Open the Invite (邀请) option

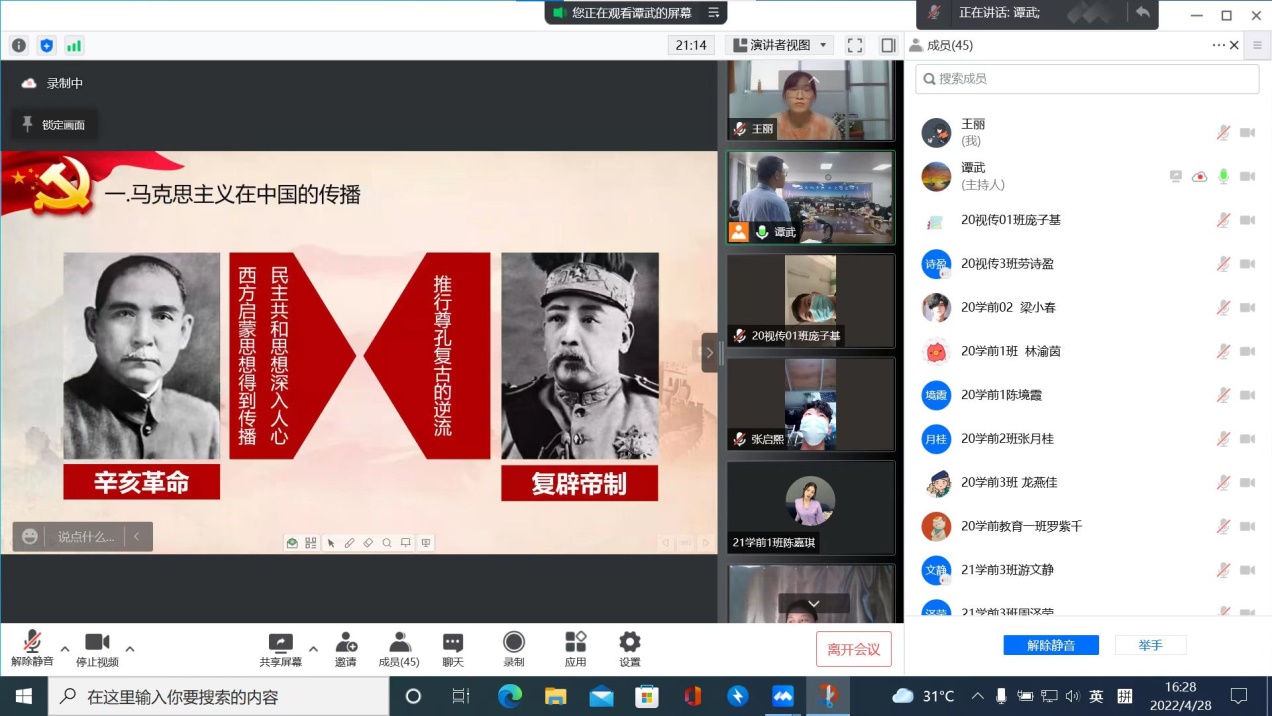(346, 649)
